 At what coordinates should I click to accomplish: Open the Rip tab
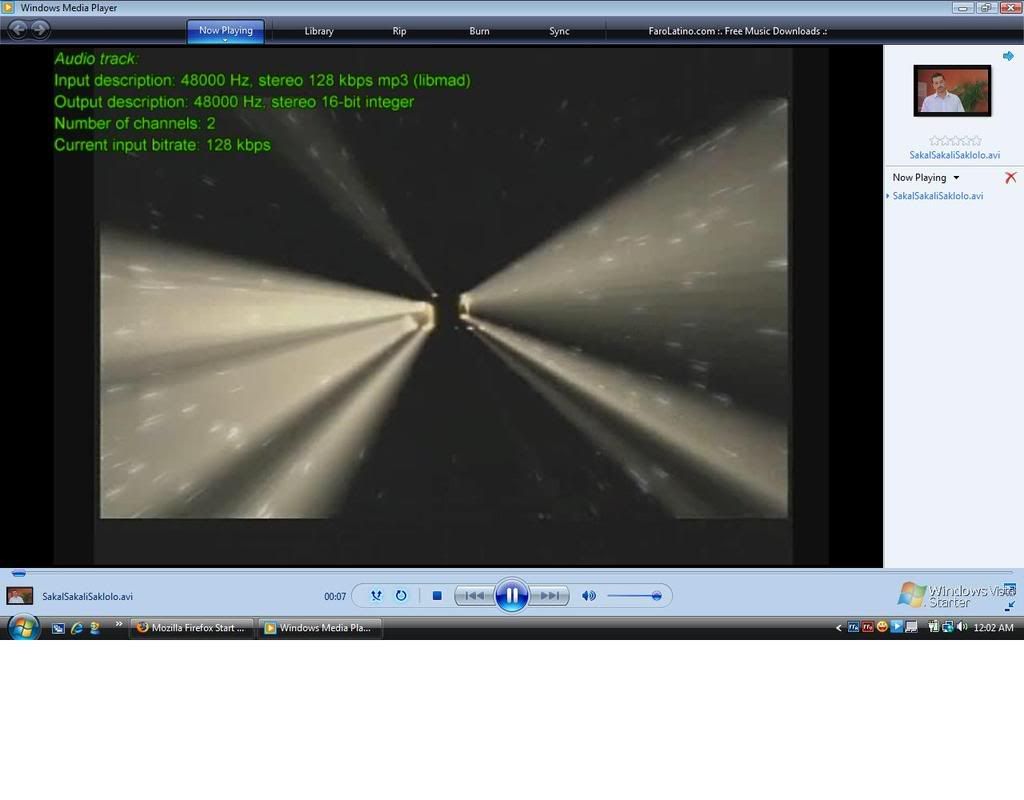coord(399,31)
